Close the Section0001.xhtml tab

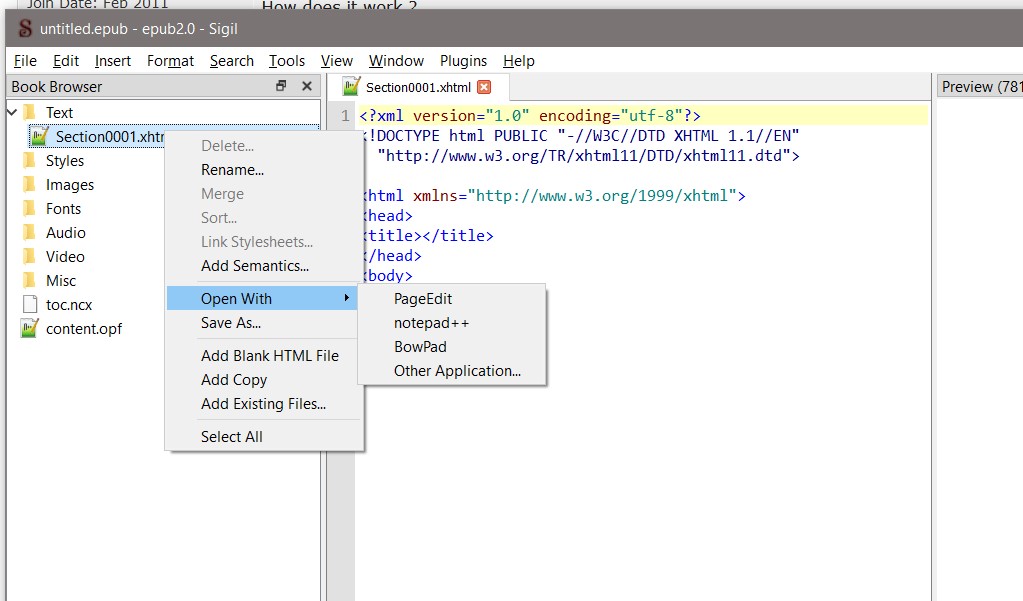[484, 87]
